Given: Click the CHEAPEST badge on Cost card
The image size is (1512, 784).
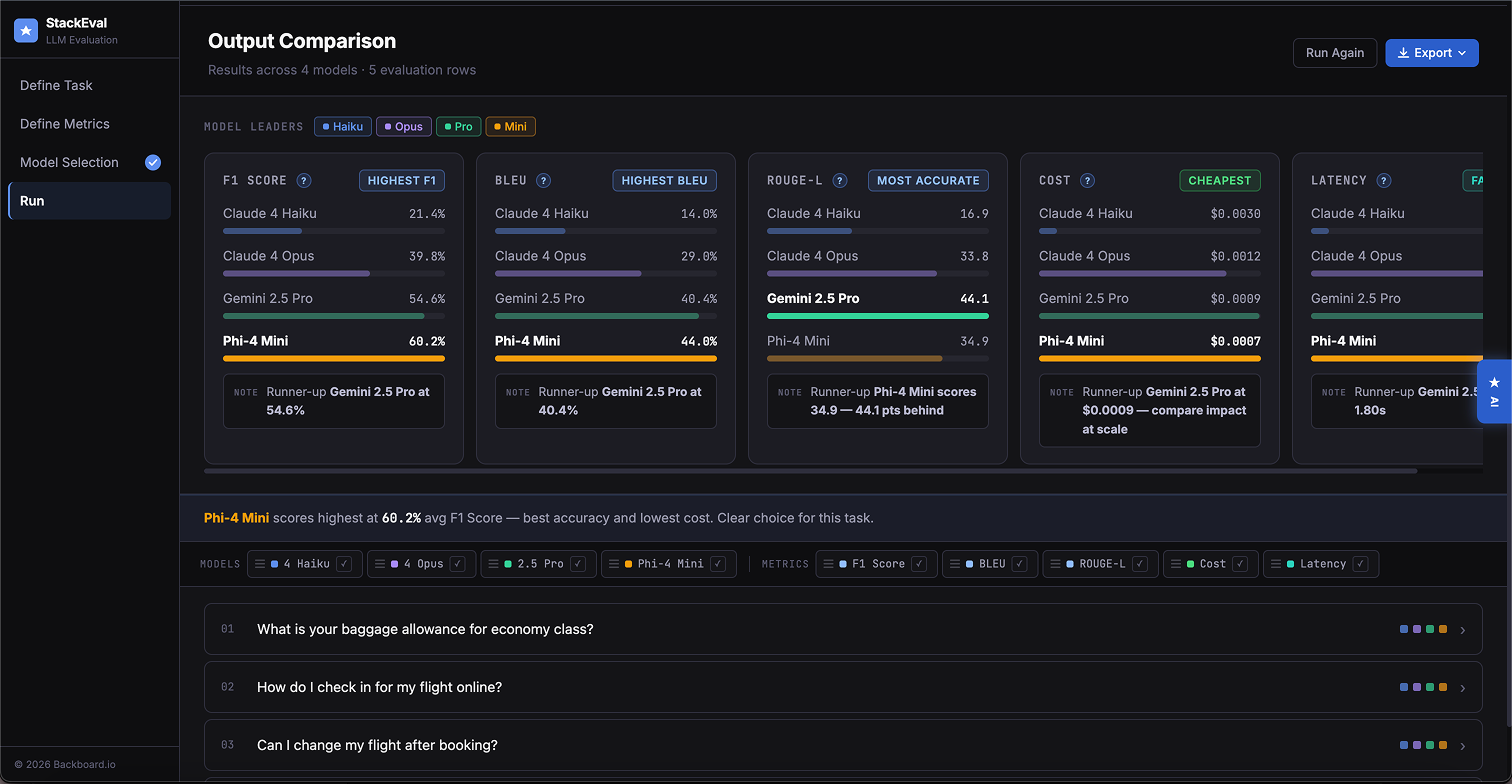Looking at the screenshot, I should [1220, 181].
